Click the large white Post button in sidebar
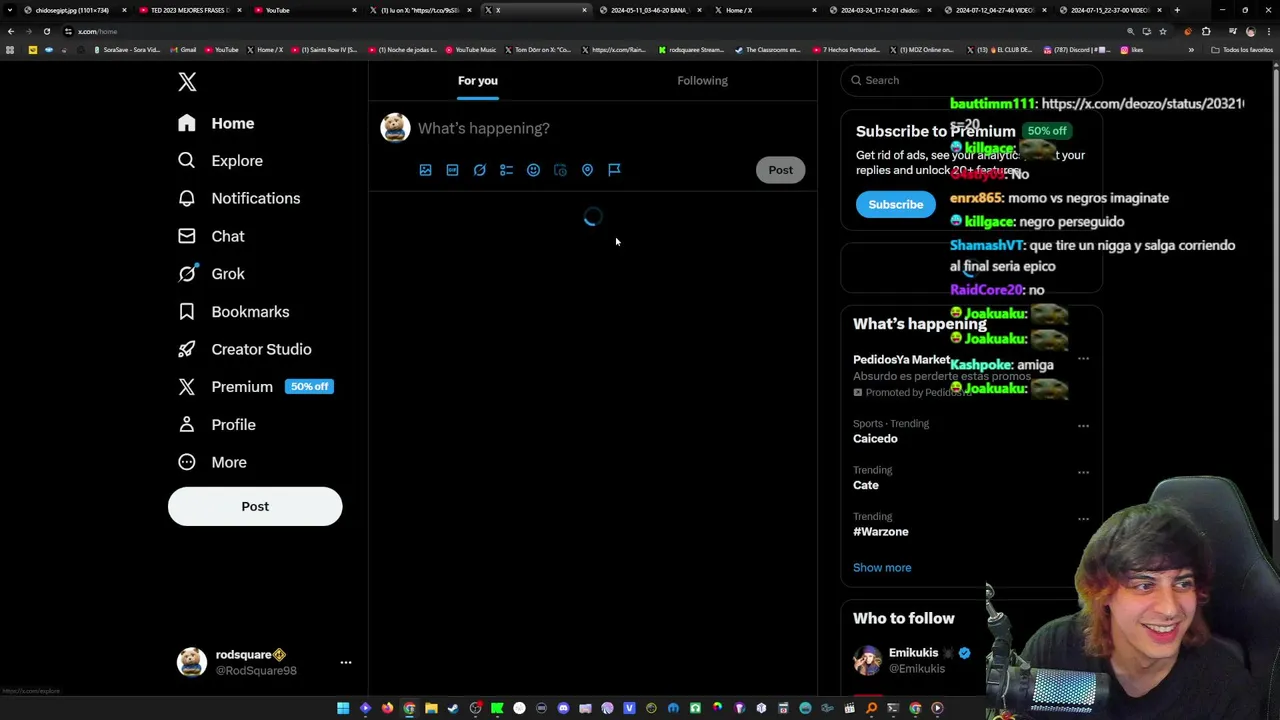This screenshot has height=720, width=1280. point(255,506)
